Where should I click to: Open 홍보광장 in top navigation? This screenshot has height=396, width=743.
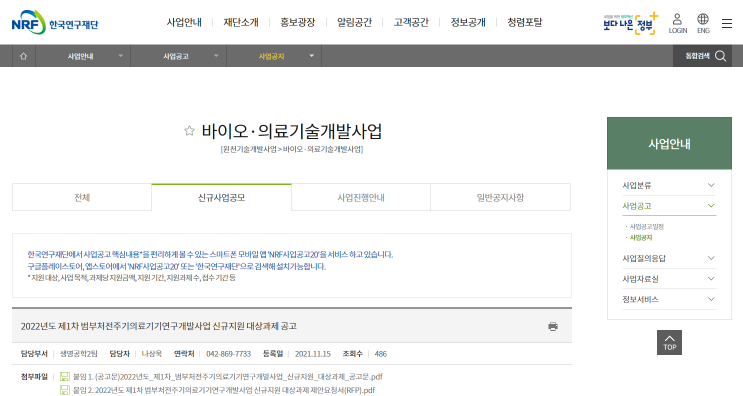pos(298,22)
